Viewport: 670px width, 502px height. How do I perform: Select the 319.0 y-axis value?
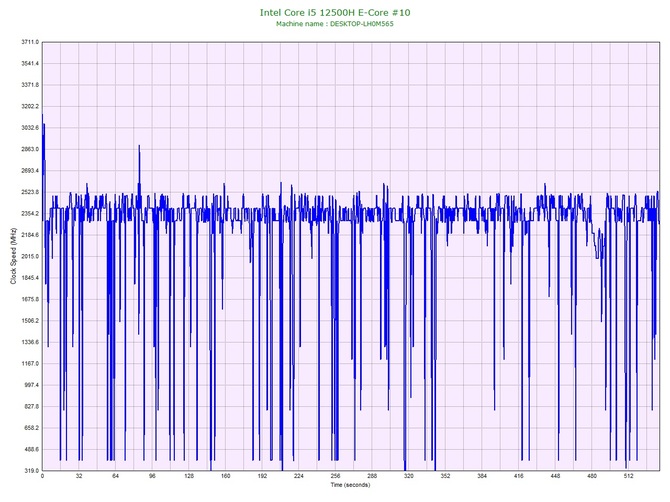32,470
